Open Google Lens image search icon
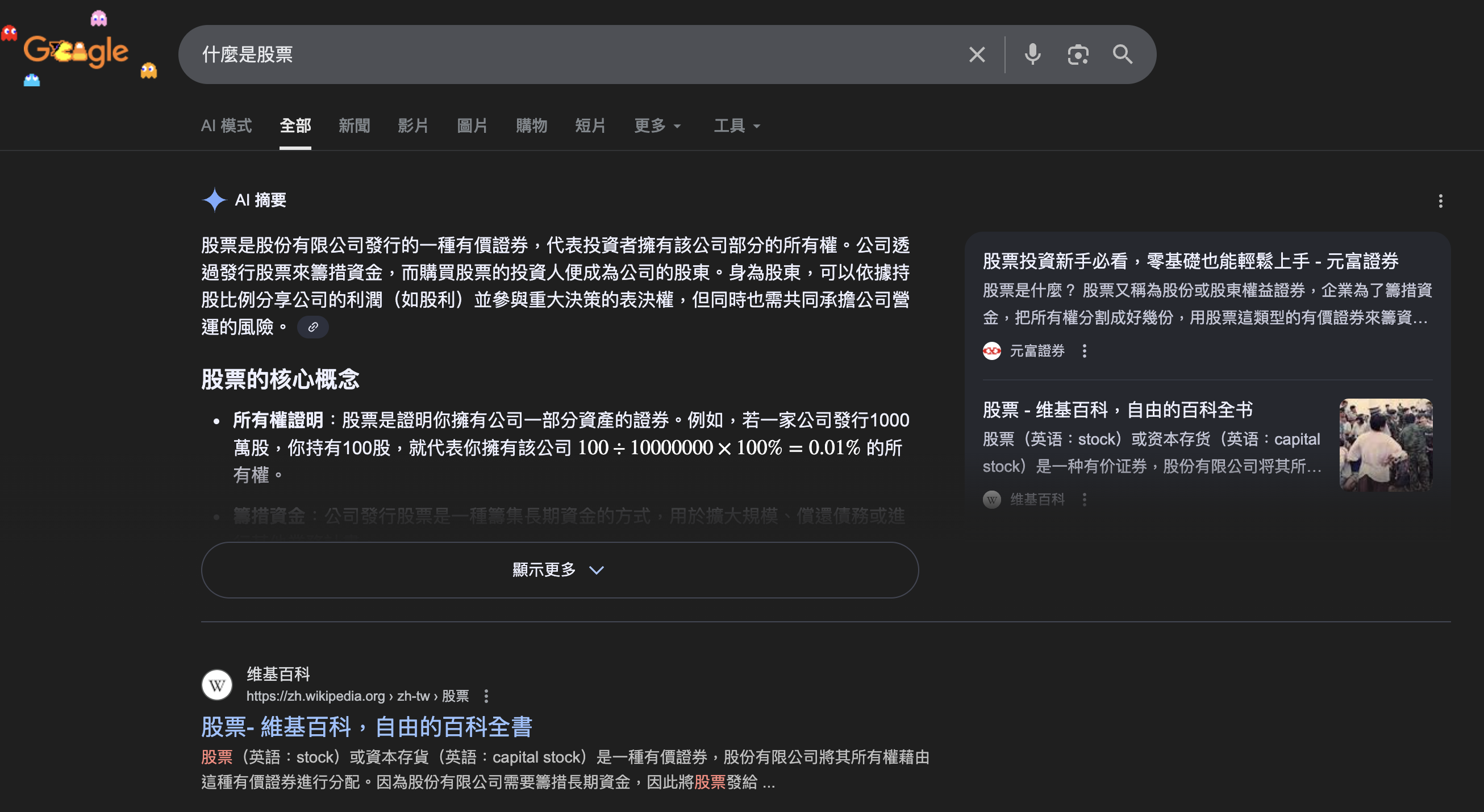1484x812 pixels. click(1077, 55)
